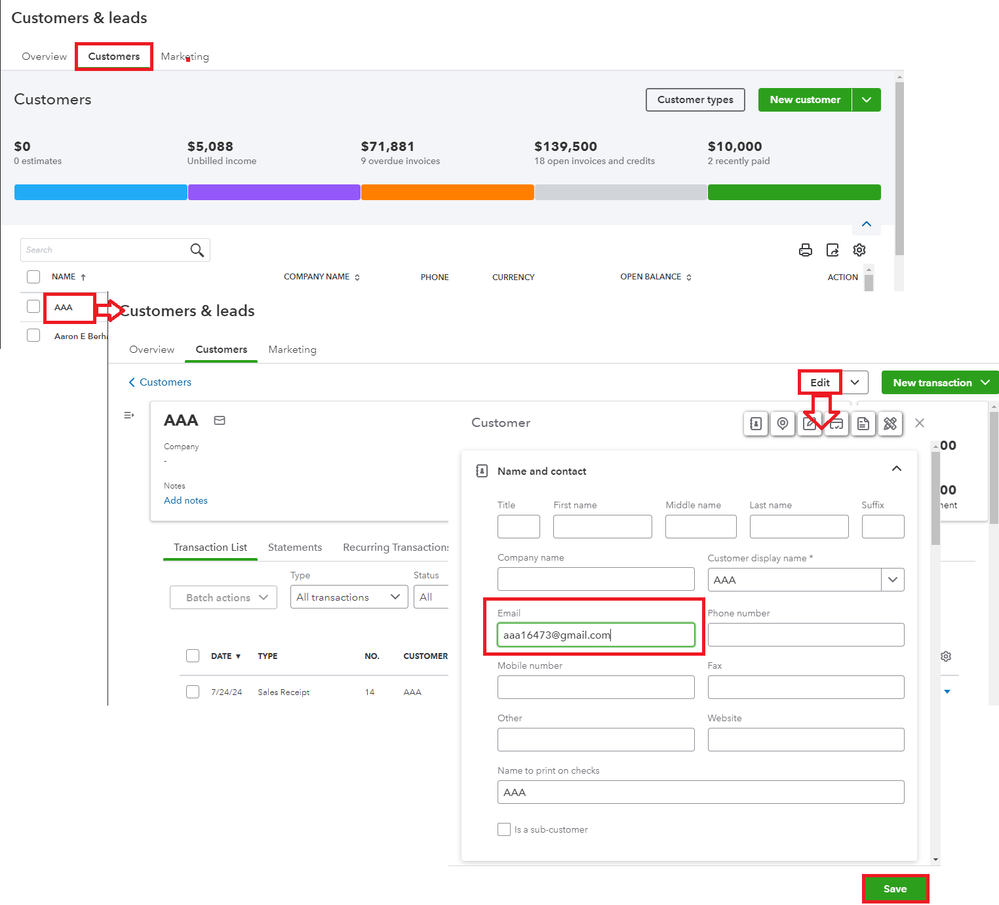Open the Marketing tab in top window

[x=185, y=57]
